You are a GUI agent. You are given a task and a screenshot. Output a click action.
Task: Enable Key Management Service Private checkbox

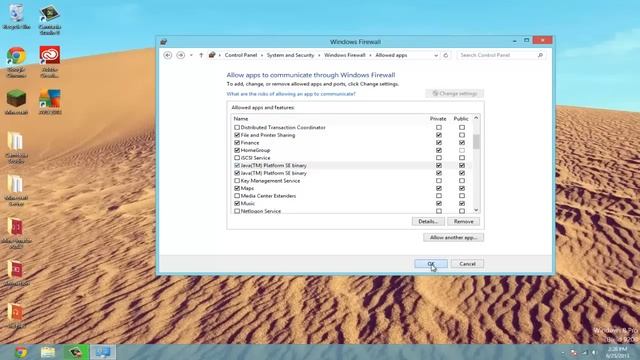(439, 181)
